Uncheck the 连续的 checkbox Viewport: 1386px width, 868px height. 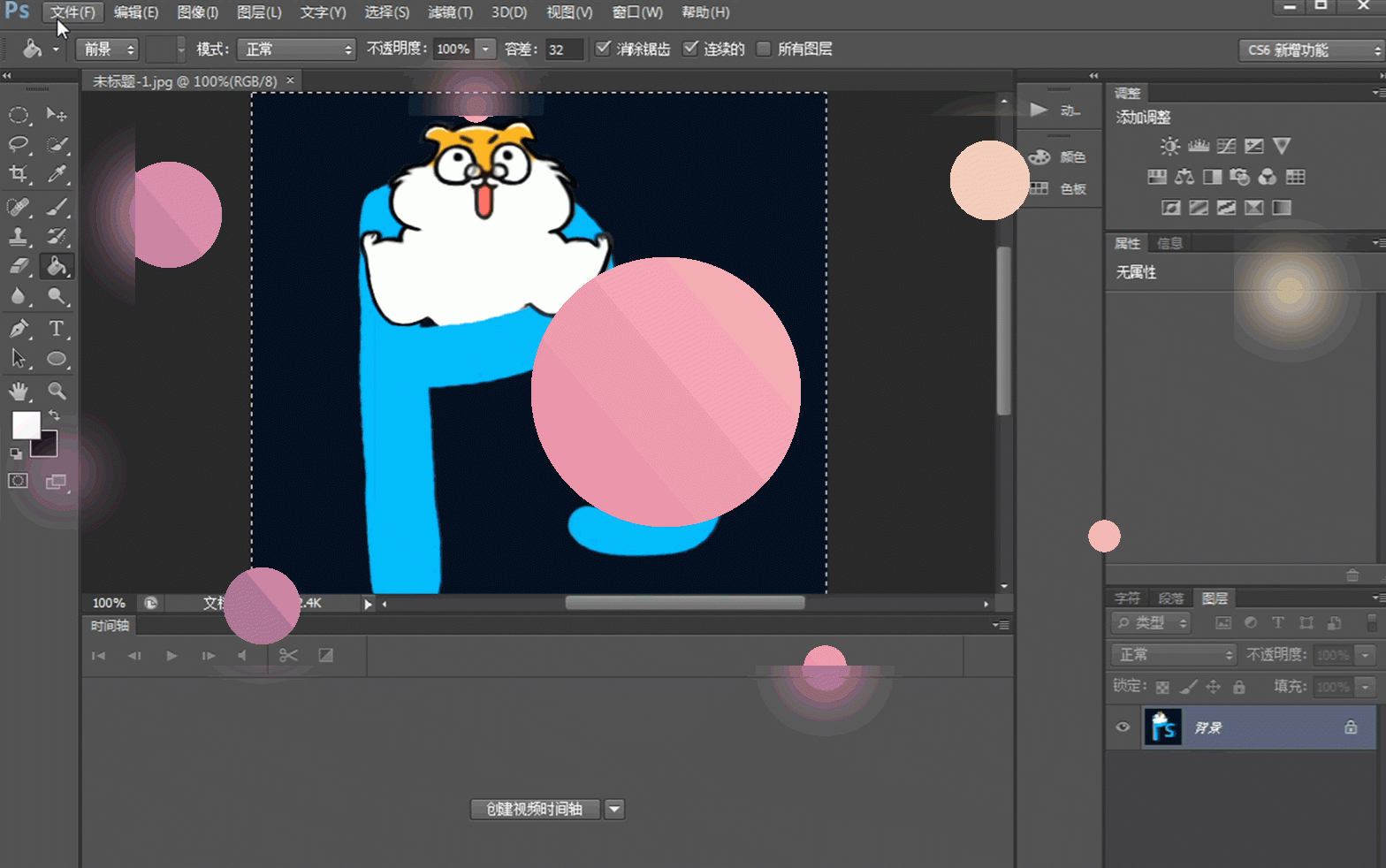click(690, 49)
